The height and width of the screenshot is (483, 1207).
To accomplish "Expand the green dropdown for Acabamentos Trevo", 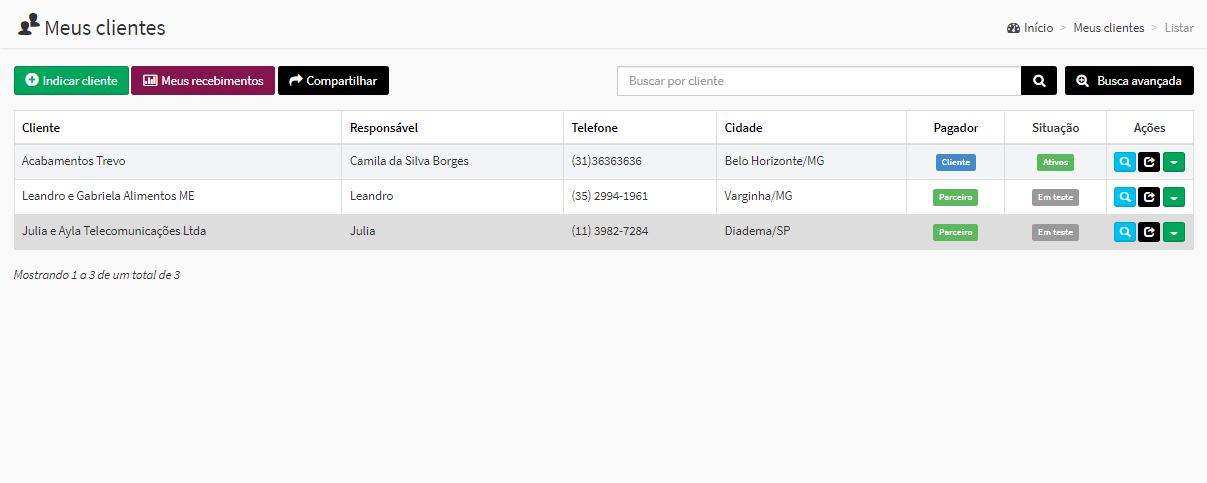I will [1174, 162].
